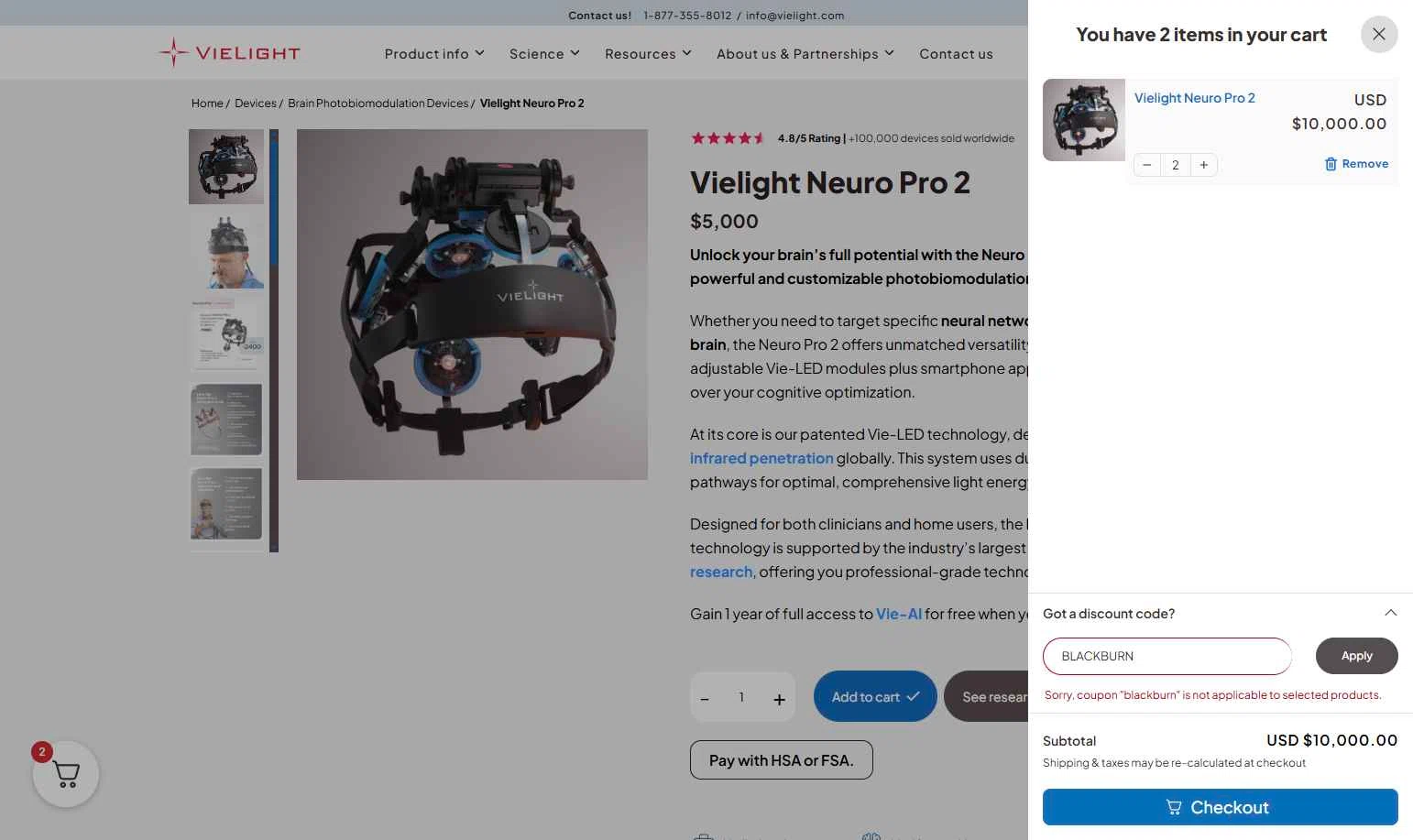Click the subtotal USD $10,000.00 amount
1413x840 pixels.
pos(1331,740)
